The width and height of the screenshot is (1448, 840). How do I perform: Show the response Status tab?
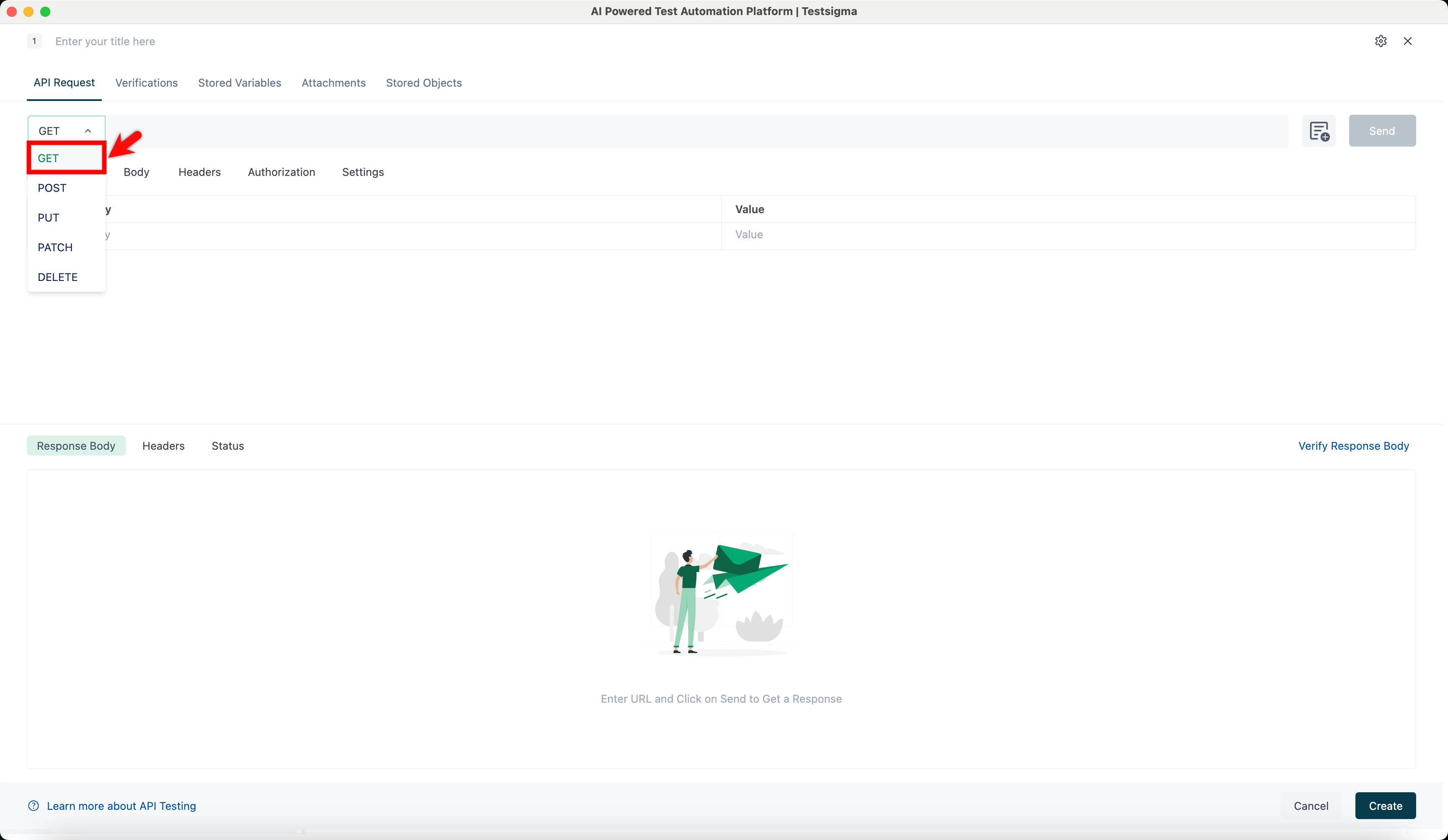[228, 446]
